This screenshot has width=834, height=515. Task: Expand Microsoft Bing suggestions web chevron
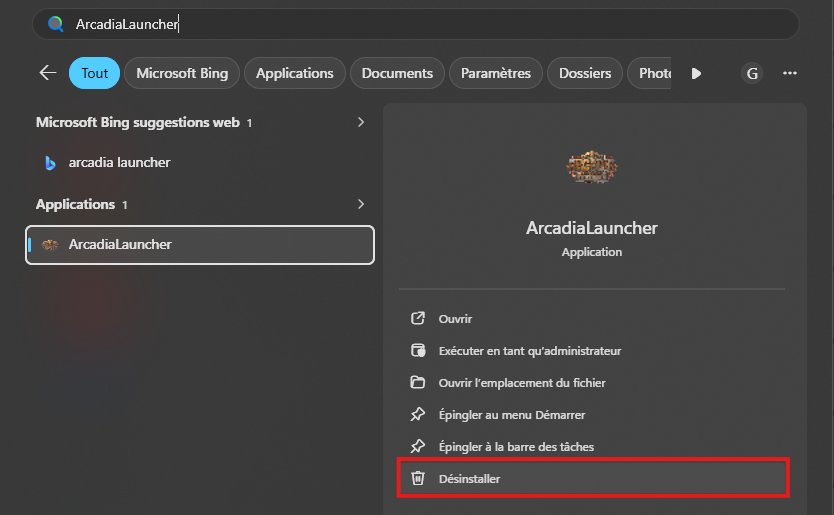[x=361, y=122]
